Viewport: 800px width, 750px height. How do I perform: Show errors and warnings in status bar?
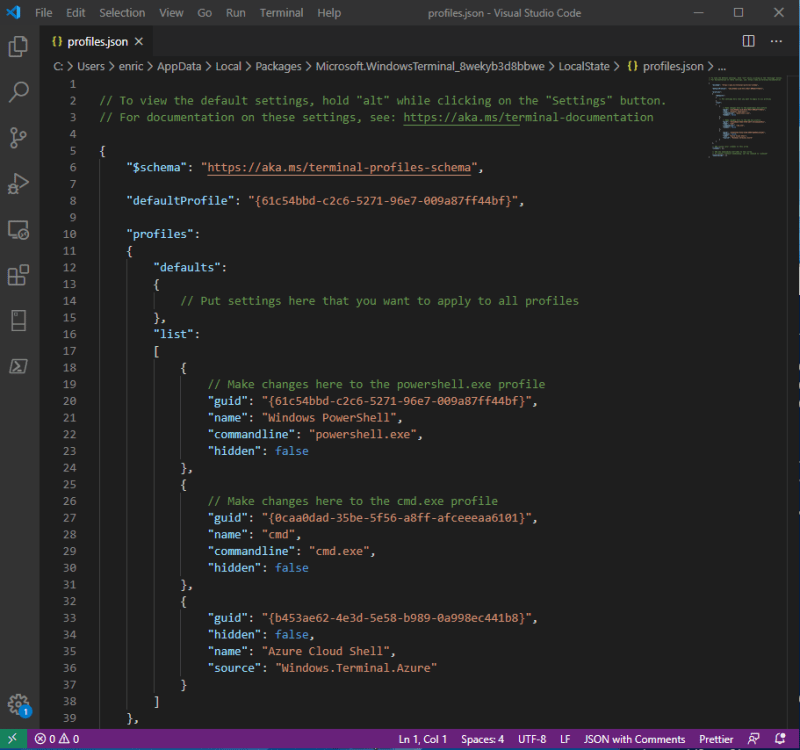[x=57, y=739]
